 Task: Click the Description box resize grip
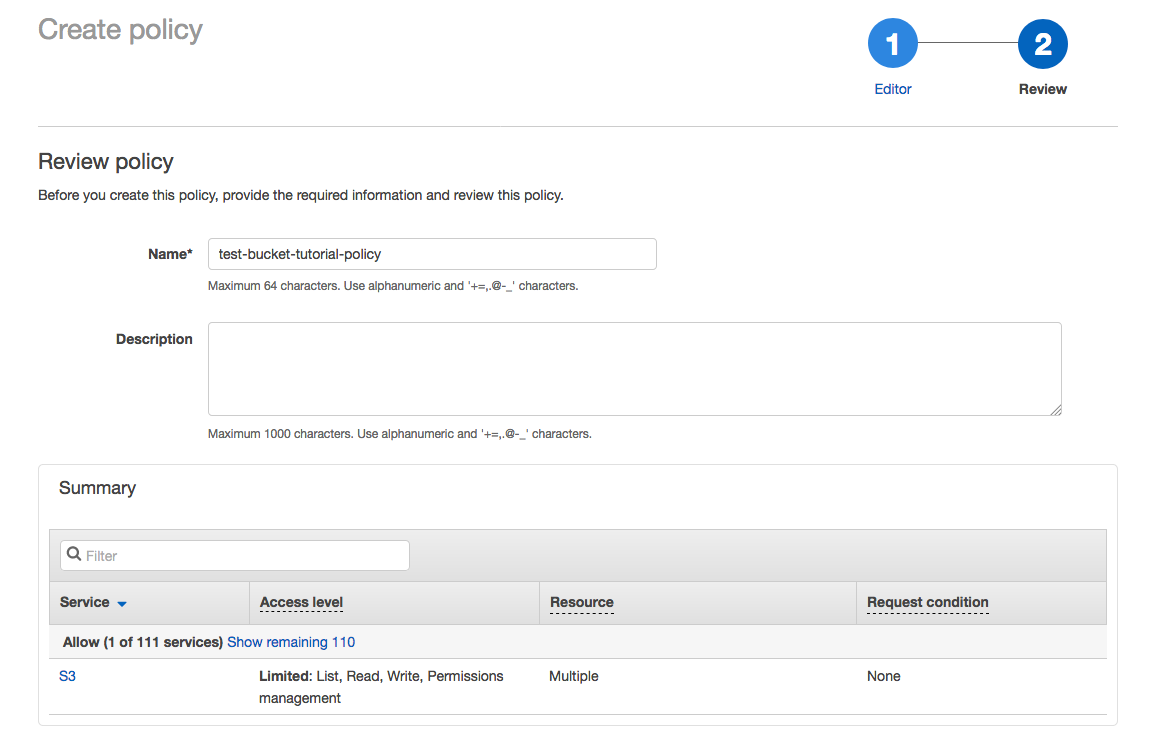click(1055, 409)
